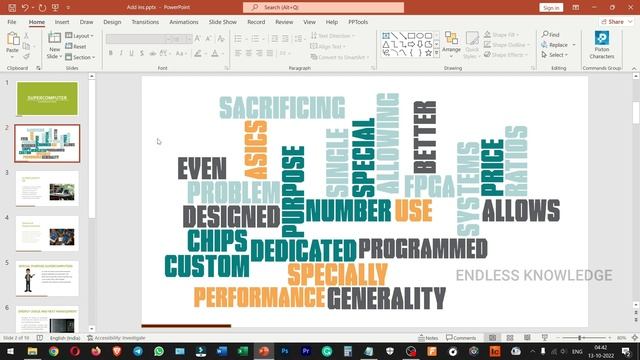
Task: Select slide 3 thumbnail
Action: click(47, 189)
